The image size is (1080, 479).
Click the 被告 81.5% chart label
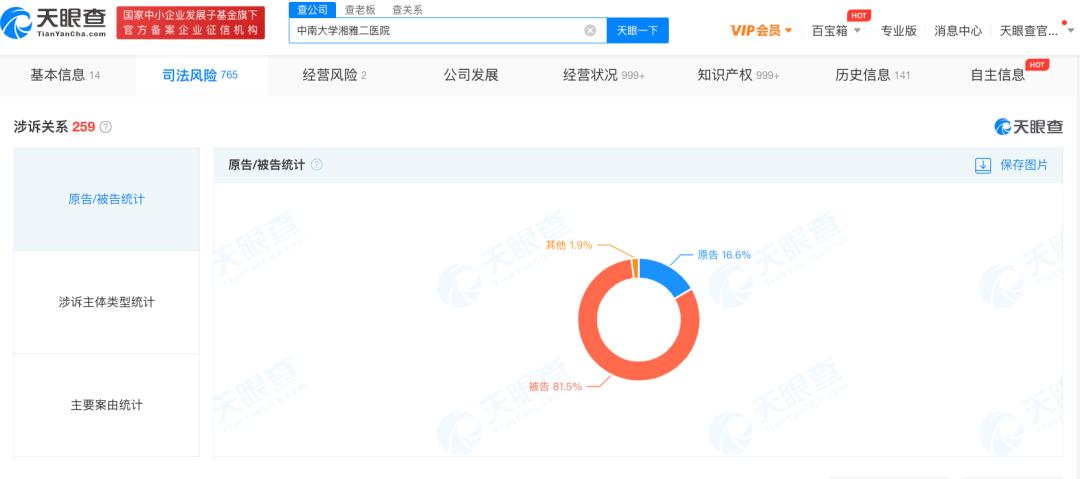point(555,386)
